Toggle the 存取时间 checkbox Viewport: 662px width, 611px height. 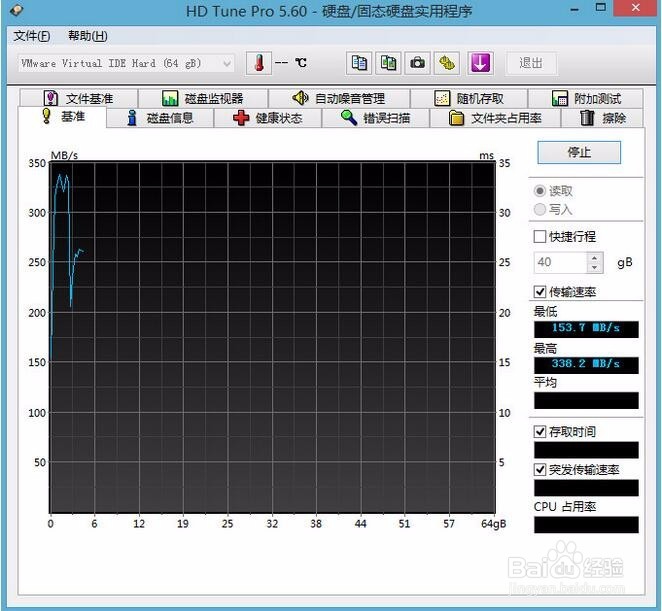(x=540, y=431)
